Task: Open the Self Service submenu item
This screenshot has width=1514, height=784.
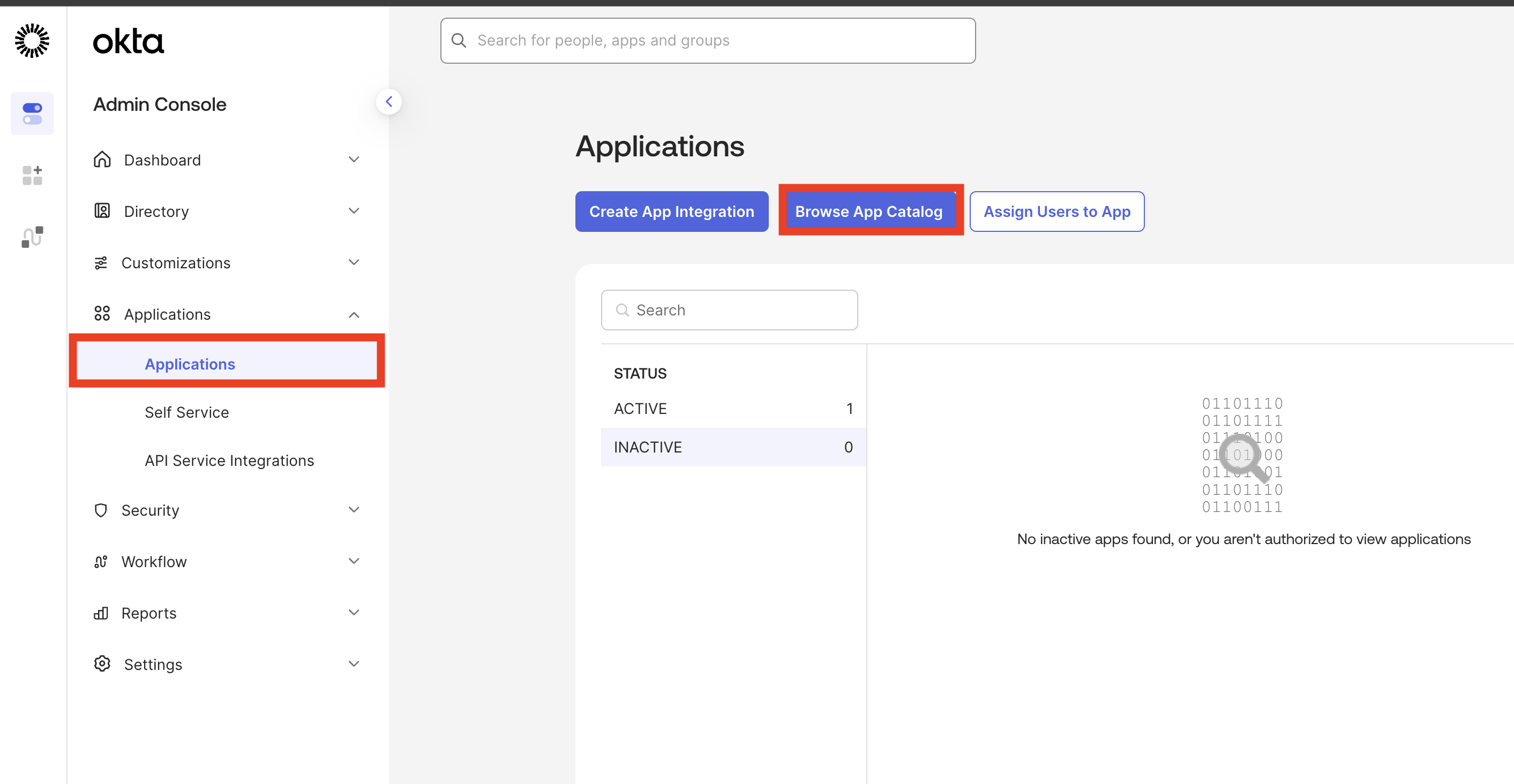Action: [186, 412]
